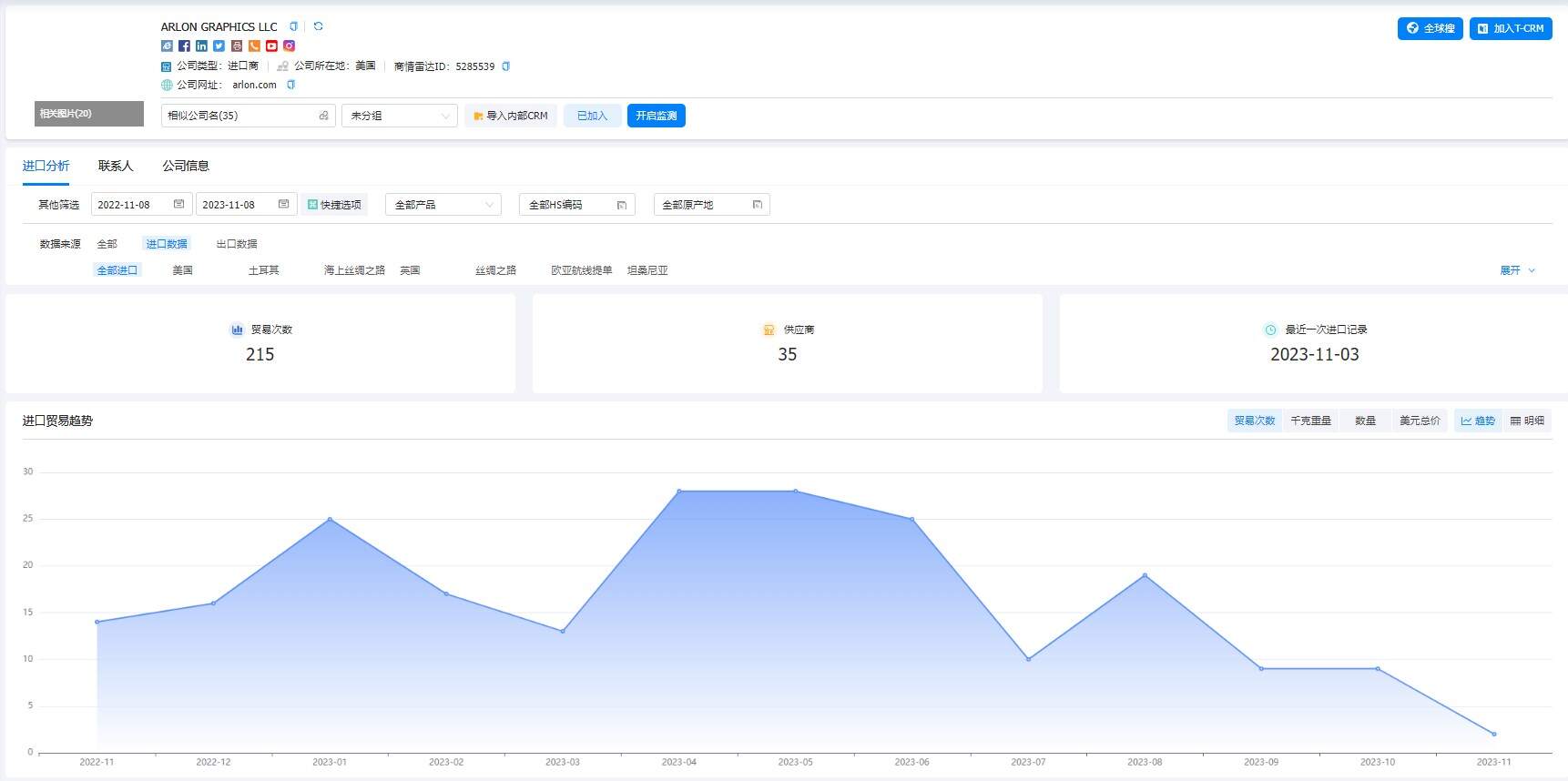This screenshot has height=781, width=1568.
Task: Click the 贸易次数 bar chart icon
Action: [x=237, y=330]
